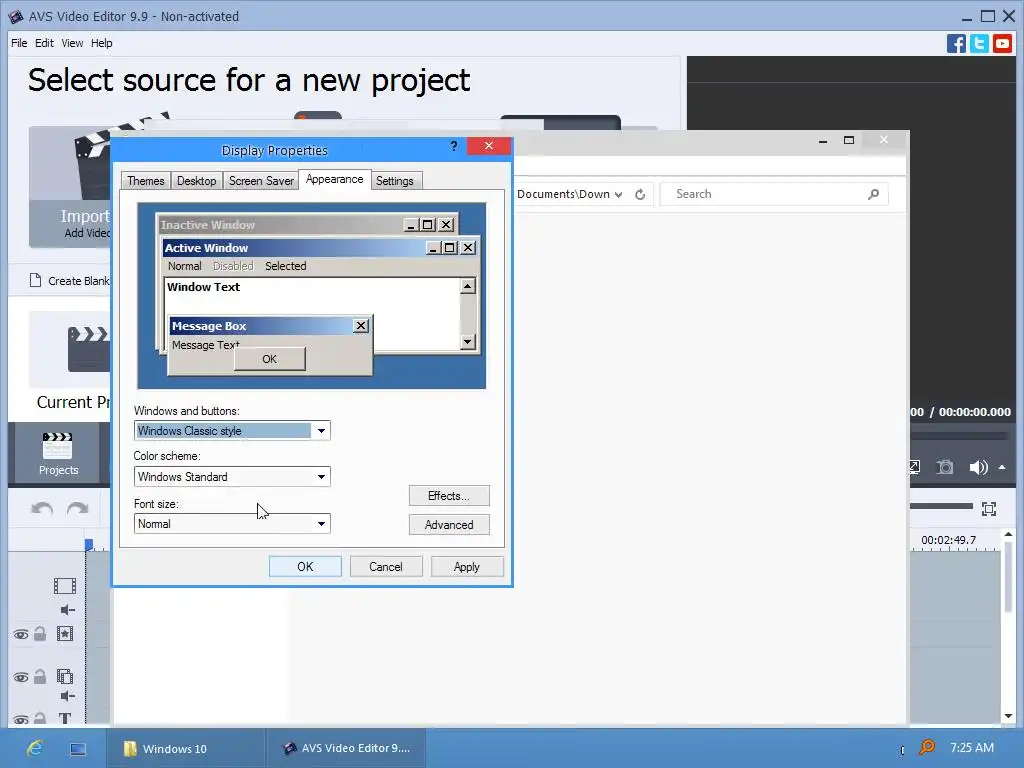Mute the preview using speaker icon
1024x768 pixels.
[978, 467]
